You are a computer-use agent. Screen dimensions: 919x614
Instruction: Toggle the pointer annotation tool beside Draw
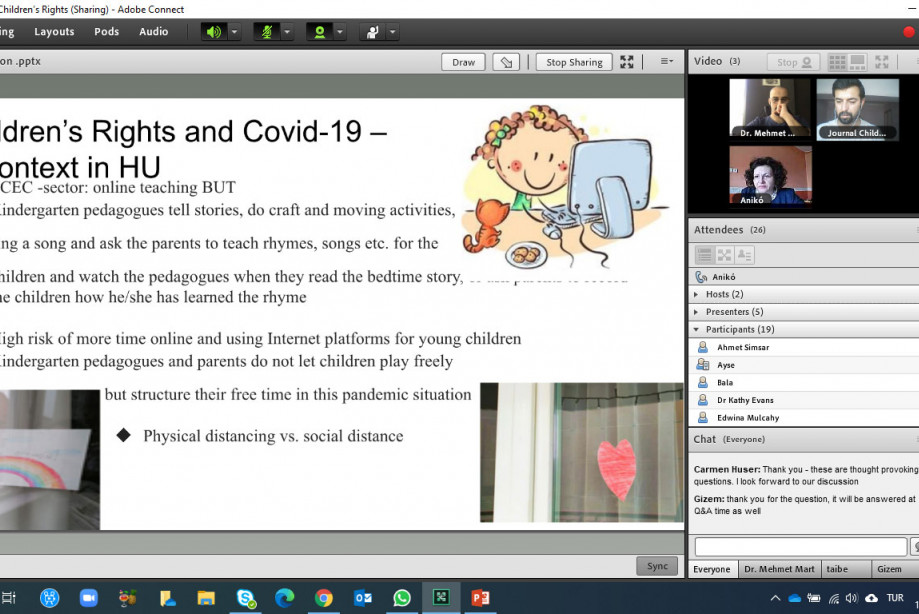(x=505, y=61)
